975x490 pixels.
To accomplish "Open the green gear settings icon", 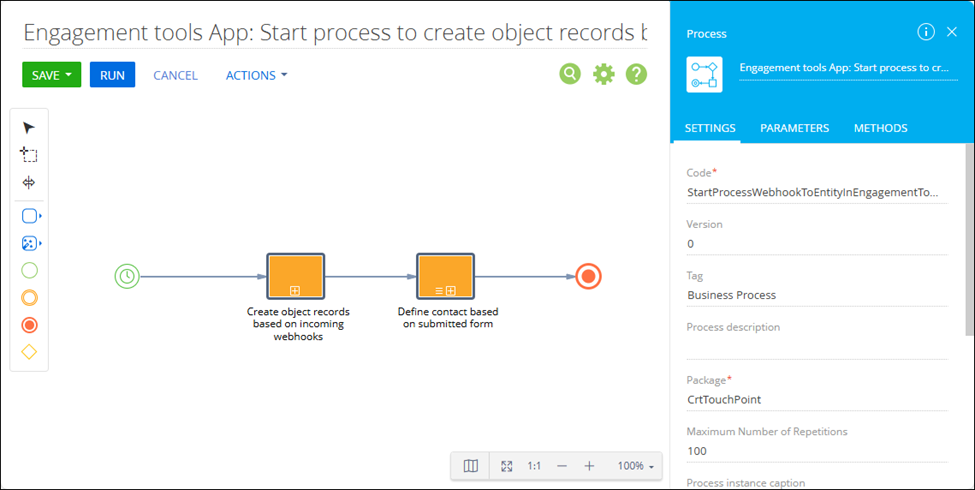I will click(603, 74).
